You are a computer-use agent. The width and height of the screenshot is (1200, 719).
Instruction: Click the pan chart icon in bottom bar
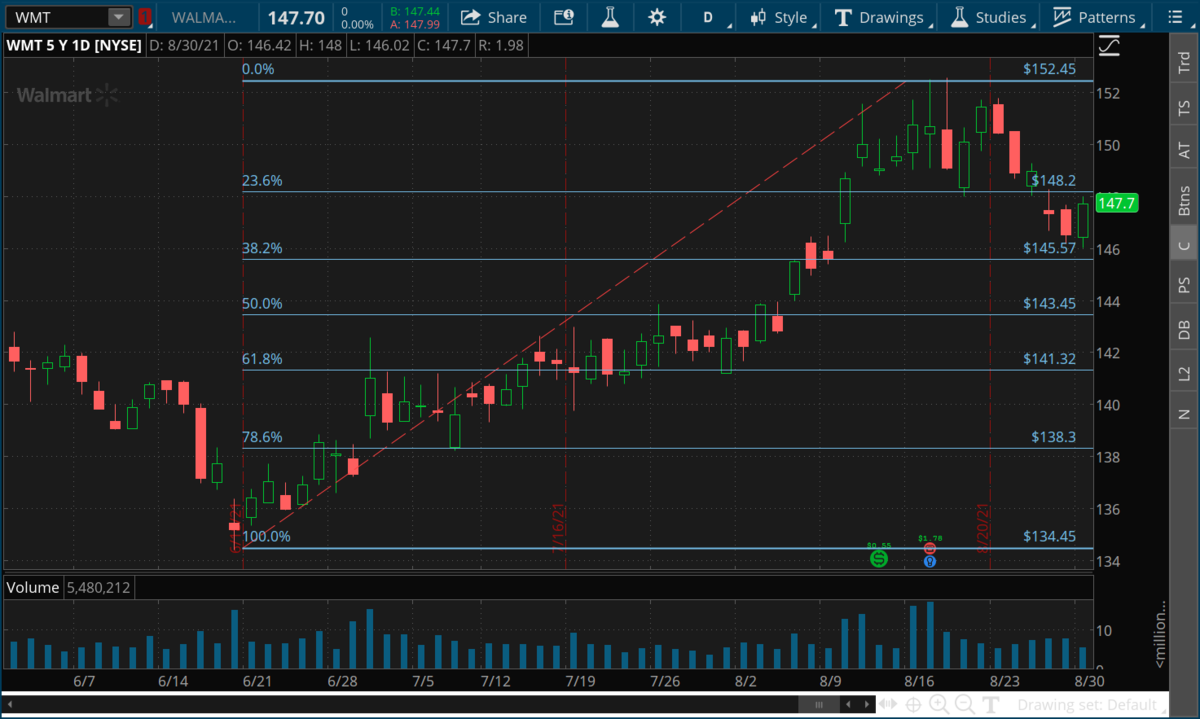pyautogui.click(x=889, y=705)
